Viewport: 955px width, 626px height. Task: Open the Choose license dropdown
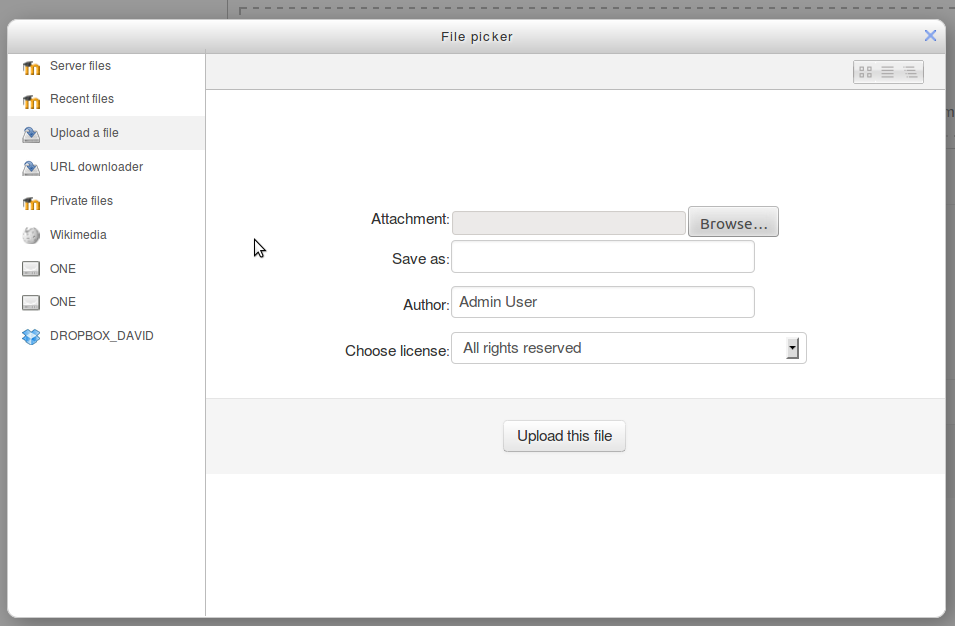629,348
